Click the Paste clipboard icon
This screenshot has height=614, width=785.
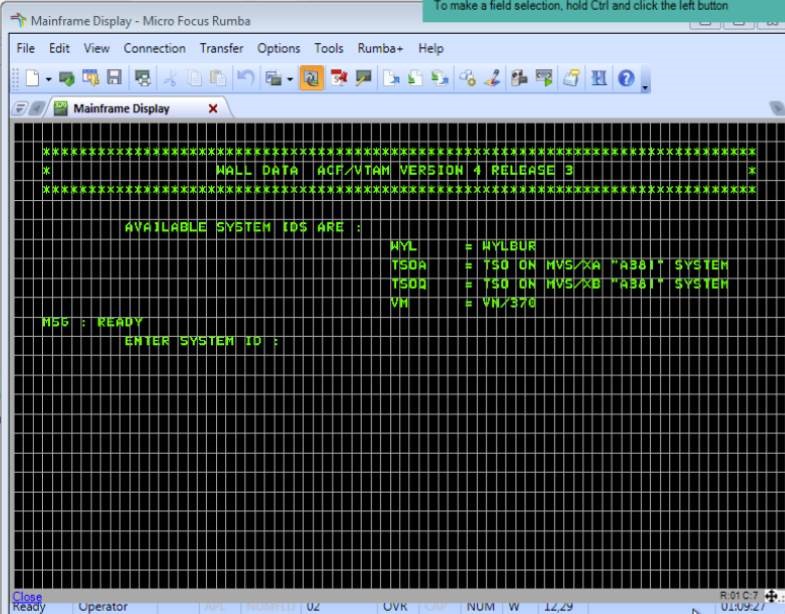(218, 78)
